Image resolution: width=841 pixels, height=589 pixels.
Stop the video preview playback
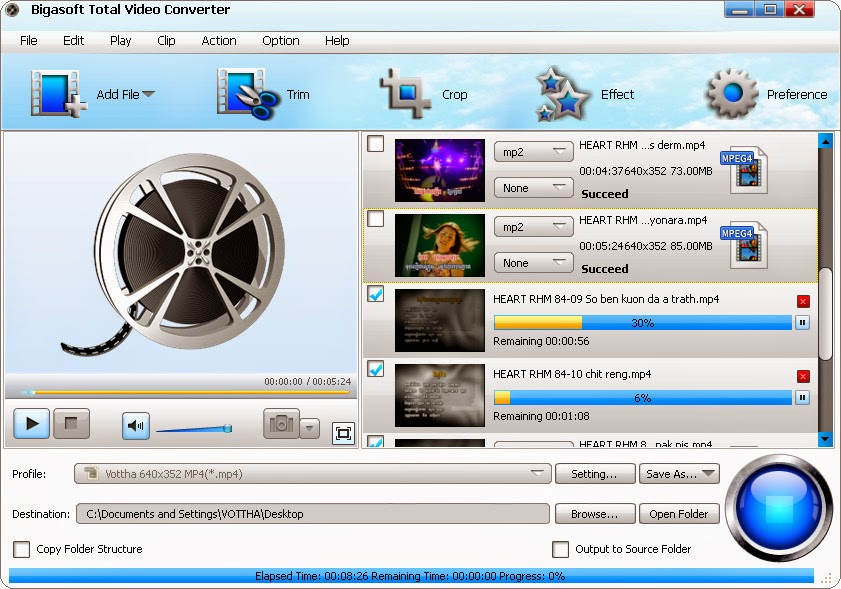[71, 423]
